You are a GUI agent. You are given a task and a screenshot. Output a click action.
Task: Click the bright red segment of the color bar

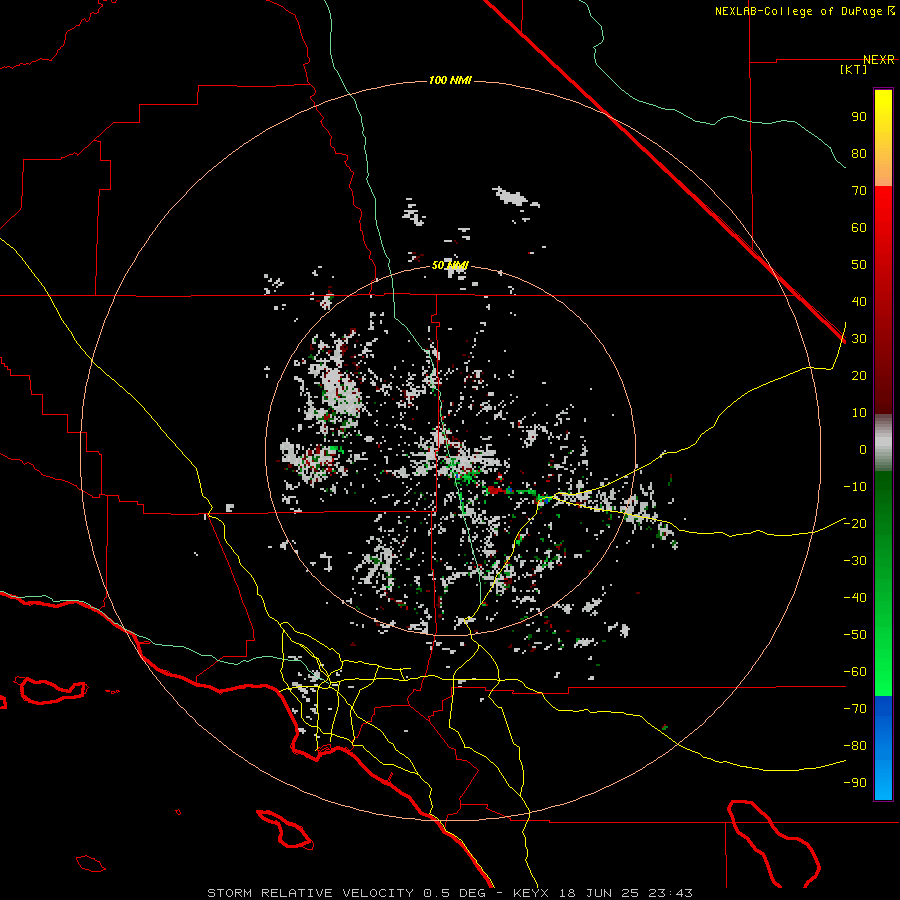coord(883,210)
